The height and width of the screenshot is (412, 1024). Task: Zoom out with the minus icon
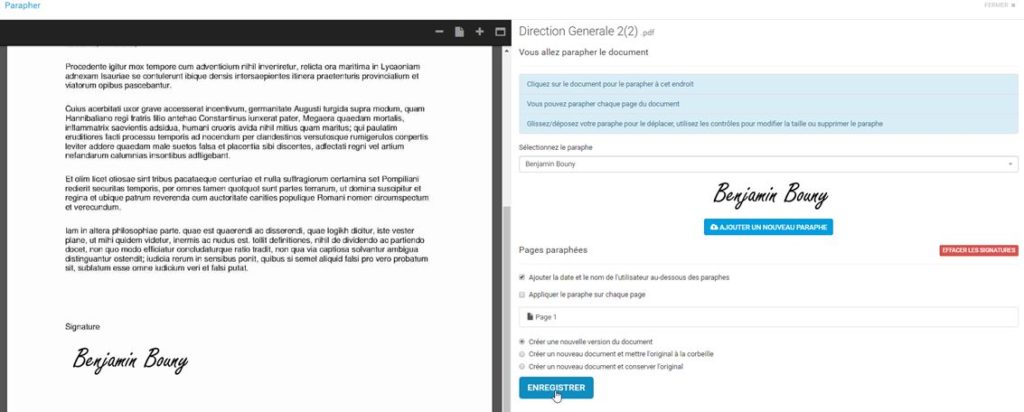click(439, 31)
